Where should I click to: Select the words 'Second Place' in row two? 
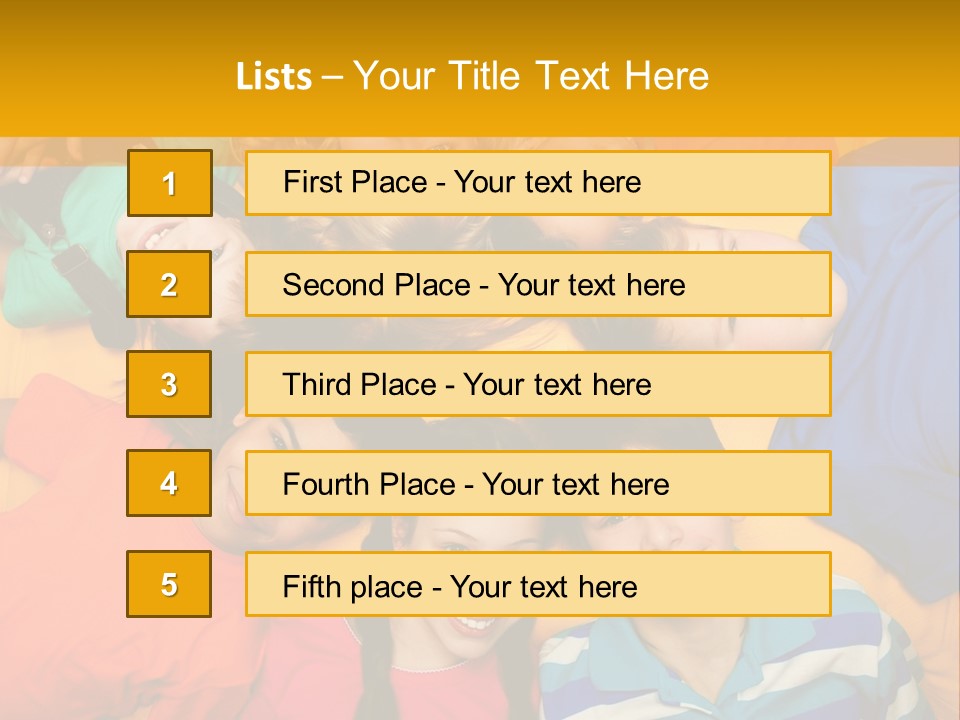[377, 285]
